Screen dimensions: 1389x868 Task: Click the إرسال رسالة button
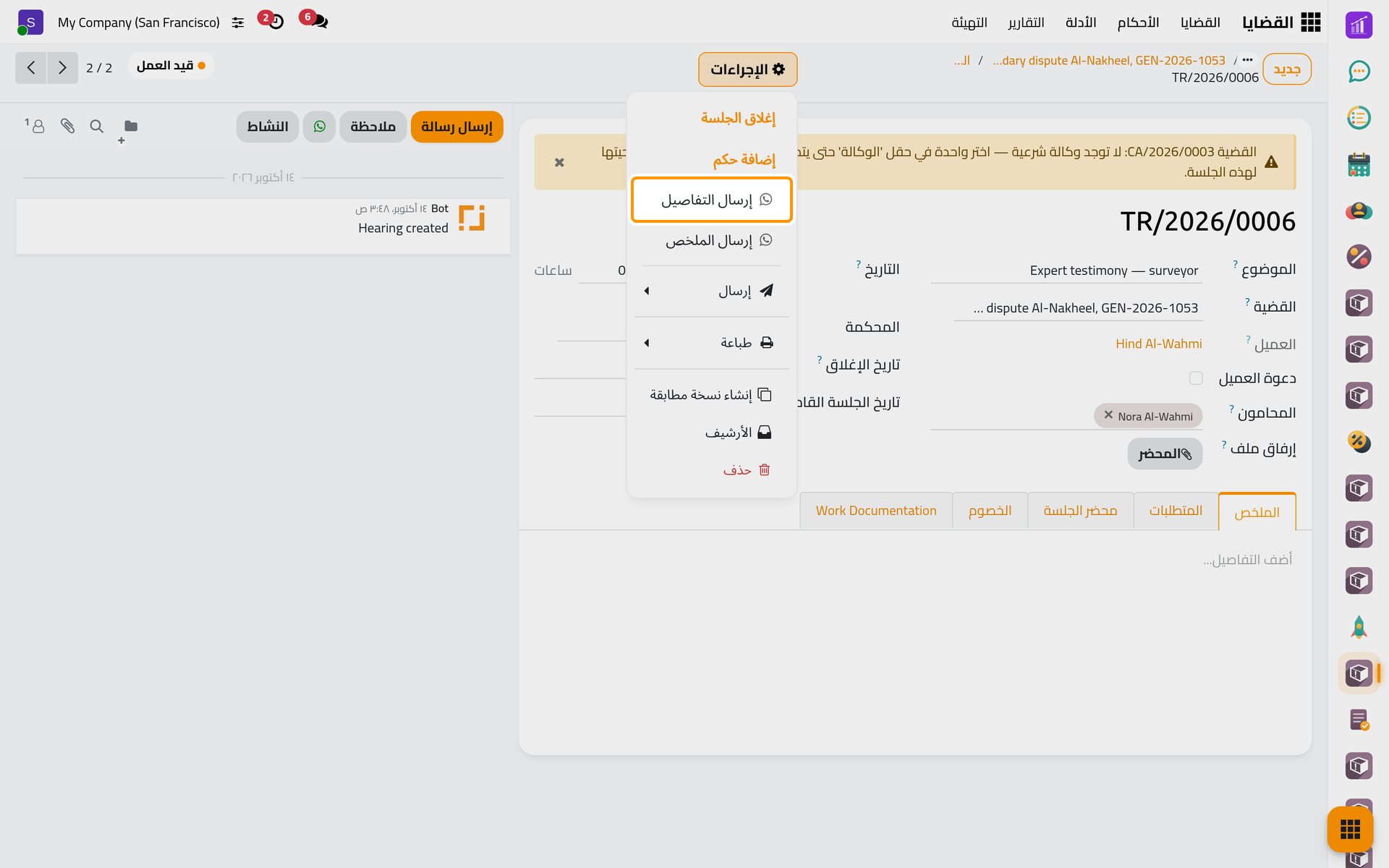(456, 127)
